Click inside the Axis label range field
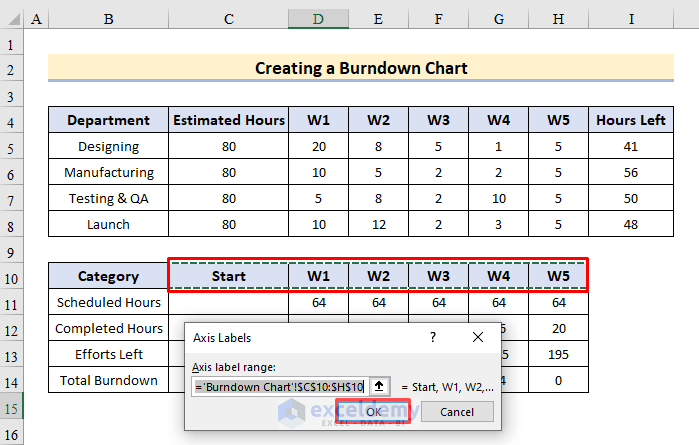699x445 pixels. tap(280, 386)
